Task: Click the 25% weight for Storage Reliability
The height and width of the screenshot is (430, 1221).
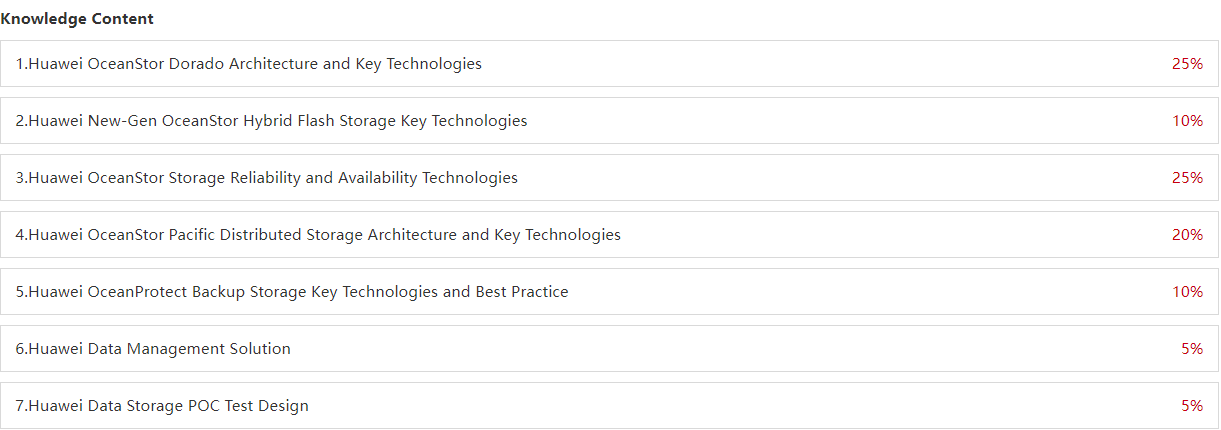Action: point(1187,178)
